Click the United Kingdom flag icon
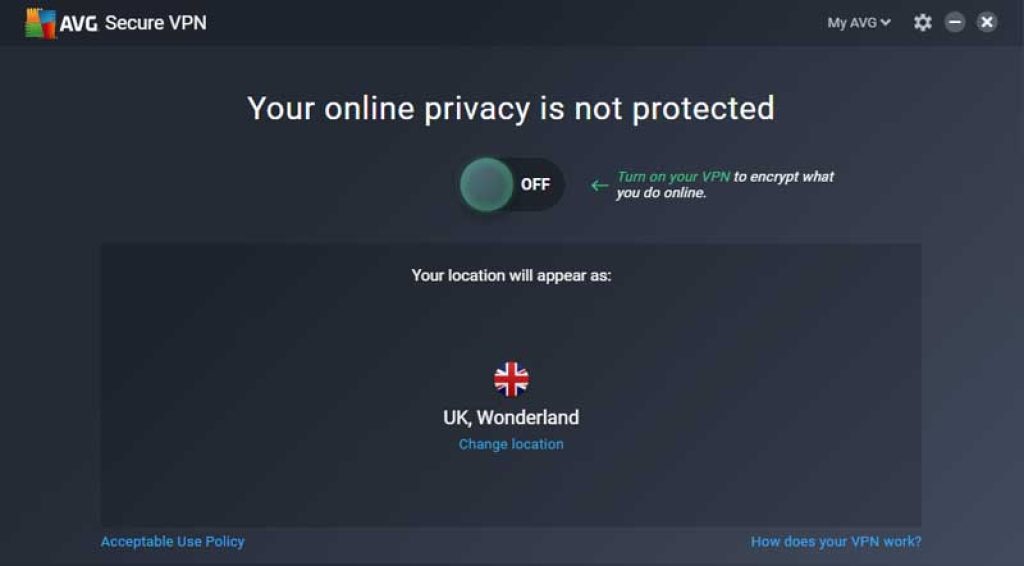Image resolution: width=1024 pixels, height=566 pixels. click(511, 379)
